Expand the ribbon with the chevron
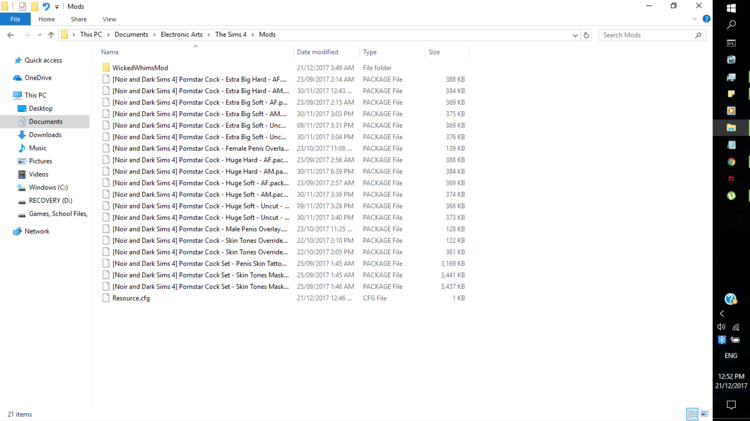Viewport: 750px width, 421px height. (694, 19)
